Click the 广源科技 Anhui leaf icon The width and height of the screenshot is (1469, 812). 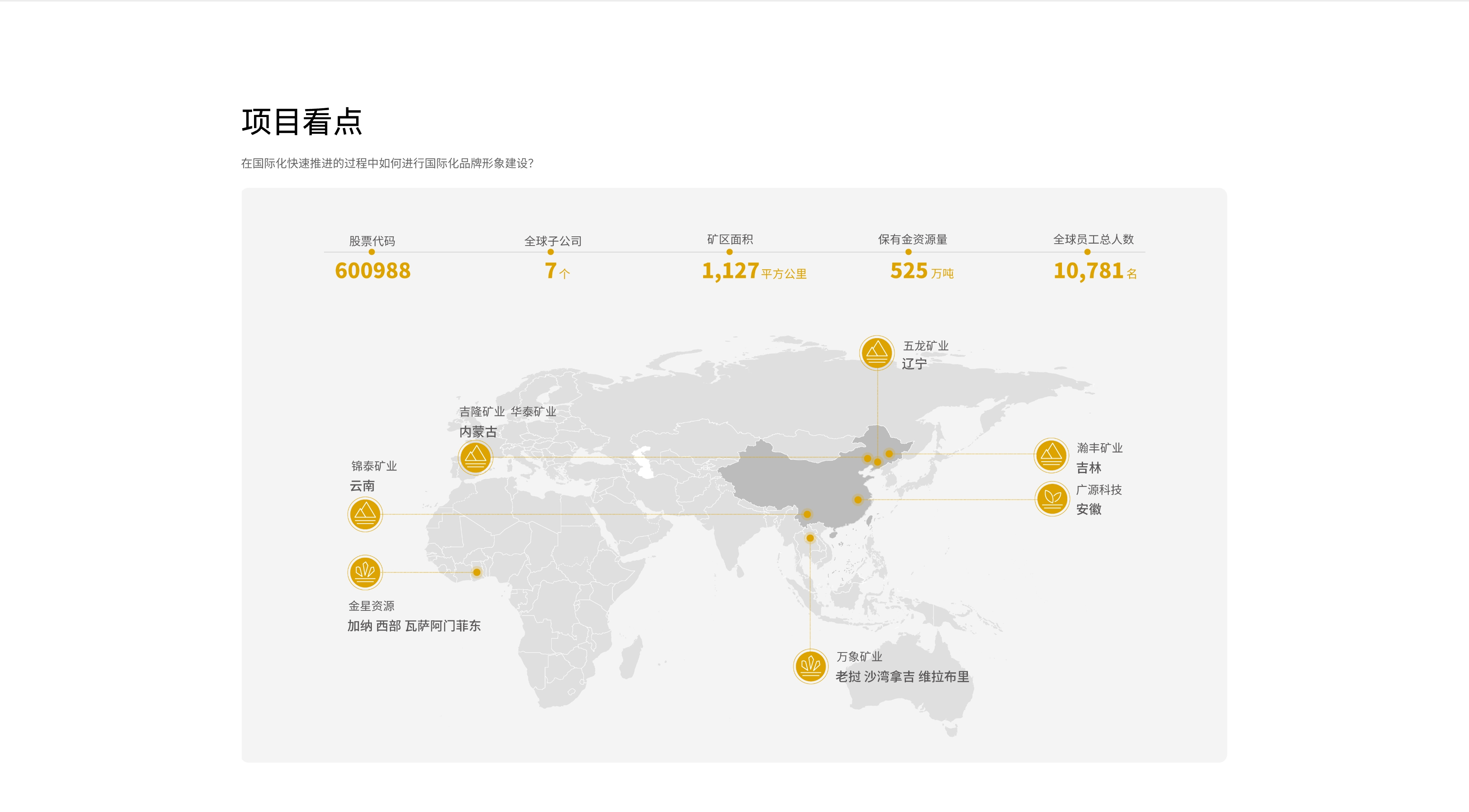pos(1052,499)
